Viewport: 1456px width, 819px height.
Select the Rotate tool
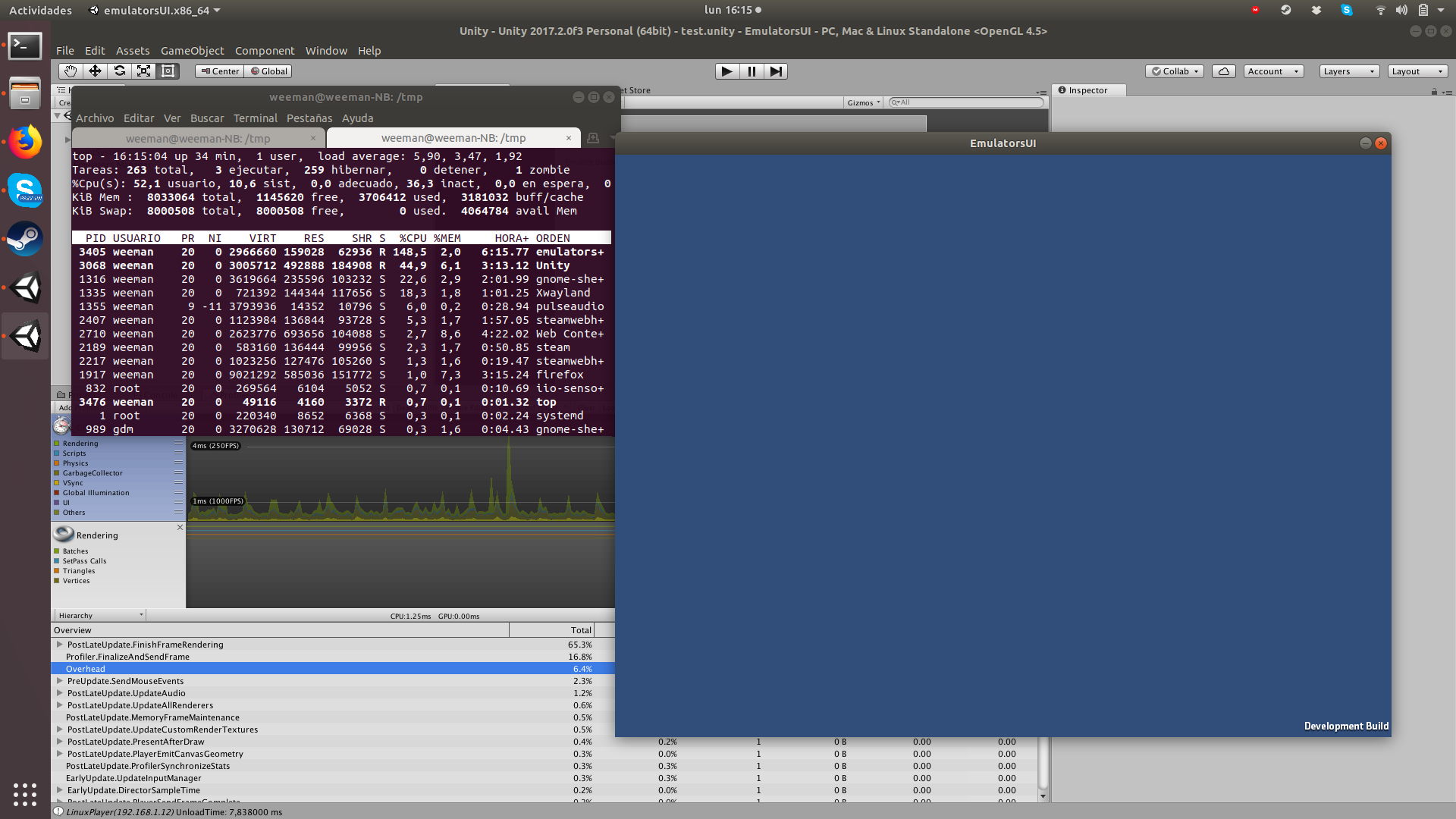[x=120, y=71]
